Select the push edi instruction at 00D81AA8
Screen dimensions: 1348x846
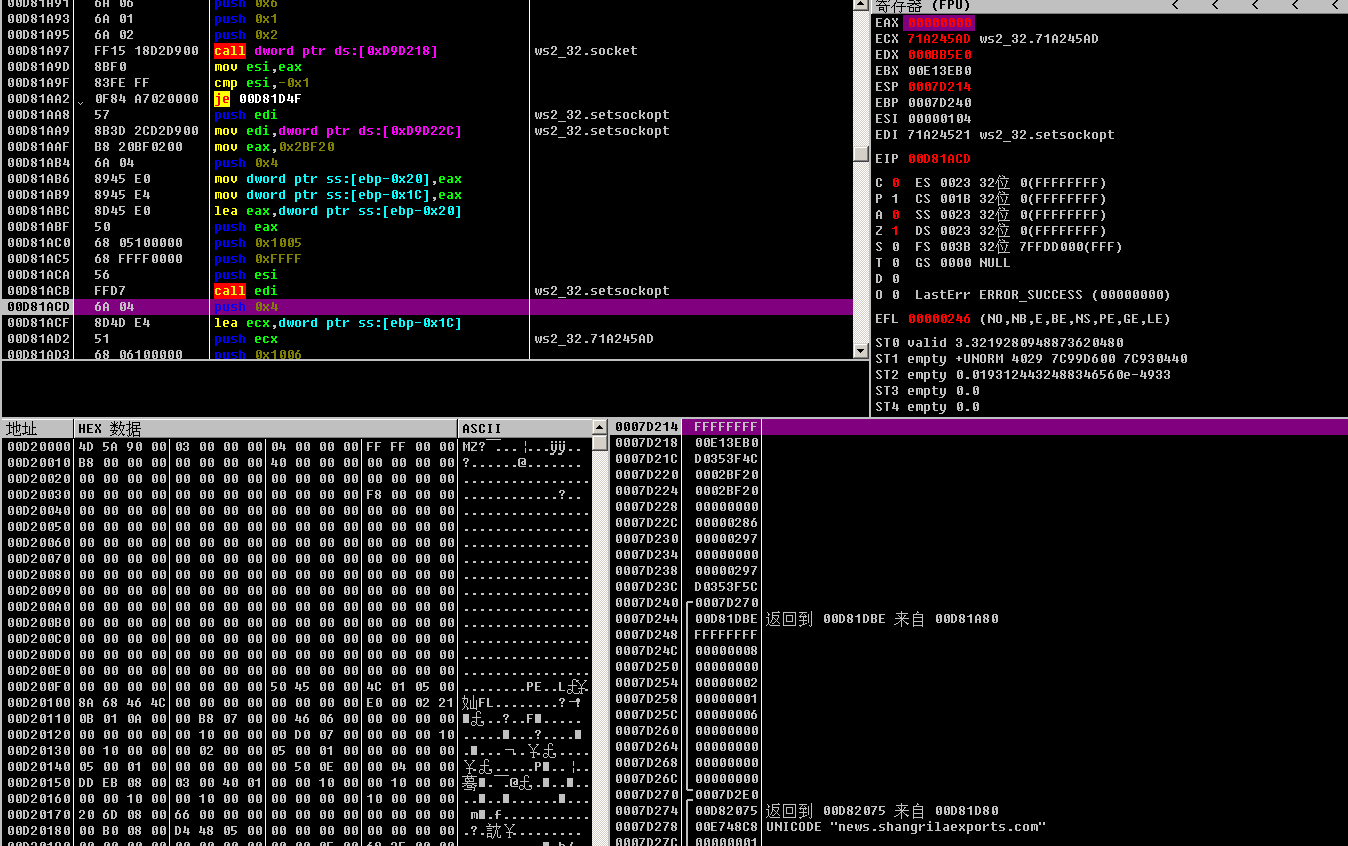click(246, 115)
